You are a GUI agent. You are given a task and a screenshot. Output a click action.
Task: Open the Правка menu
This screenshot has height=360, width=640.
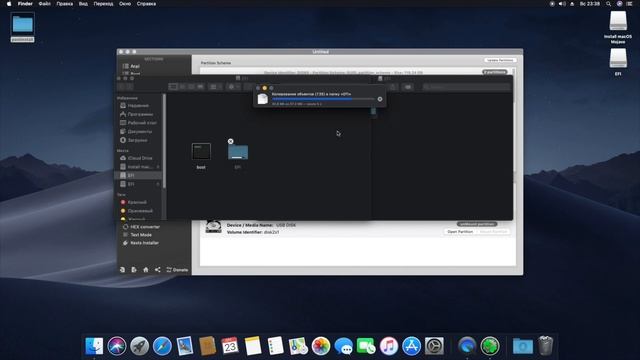pyautogui.click(x=64, y=4)
